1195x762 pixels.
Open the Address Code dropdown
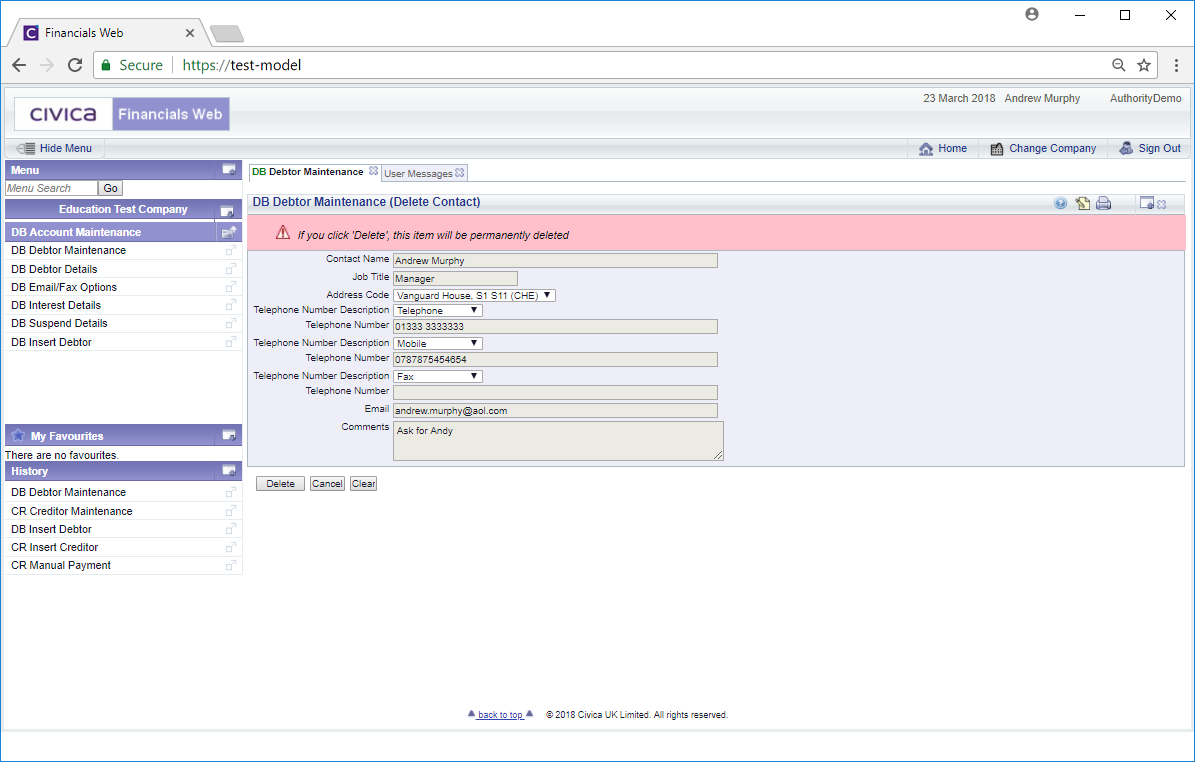[474, 296]
